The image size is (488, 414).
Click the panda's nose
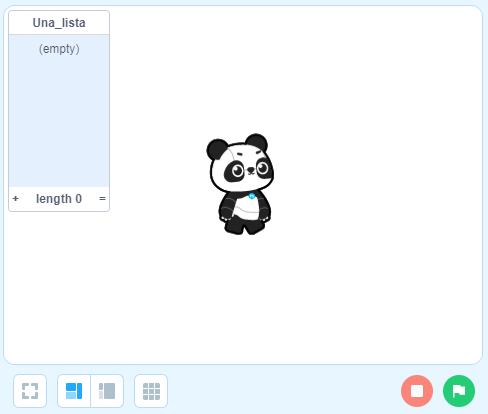tap(250, 171)
